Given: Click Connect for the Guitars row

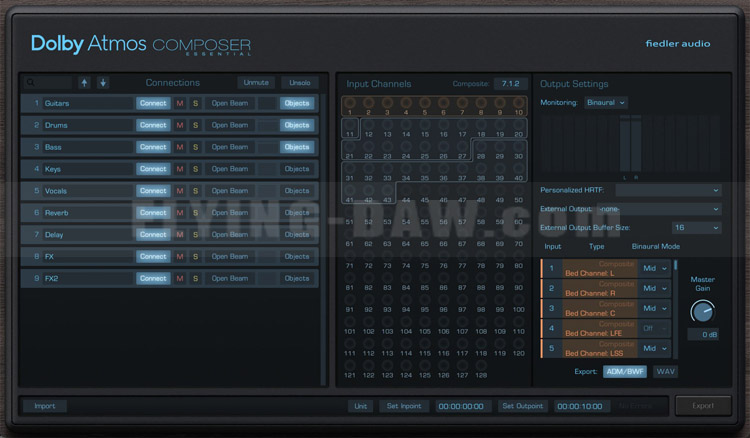Looking at the screenshot, I should pos(153,103).
